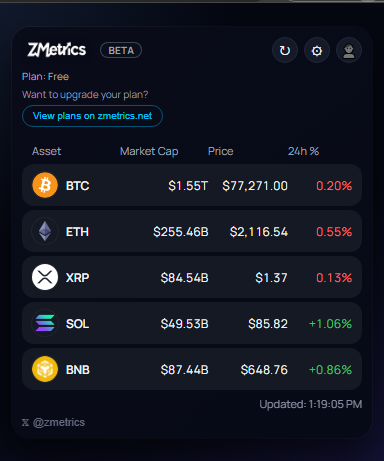
Task: Open the @zmetrics handle link
Action: pyautogui.click(x=59, y=422)
